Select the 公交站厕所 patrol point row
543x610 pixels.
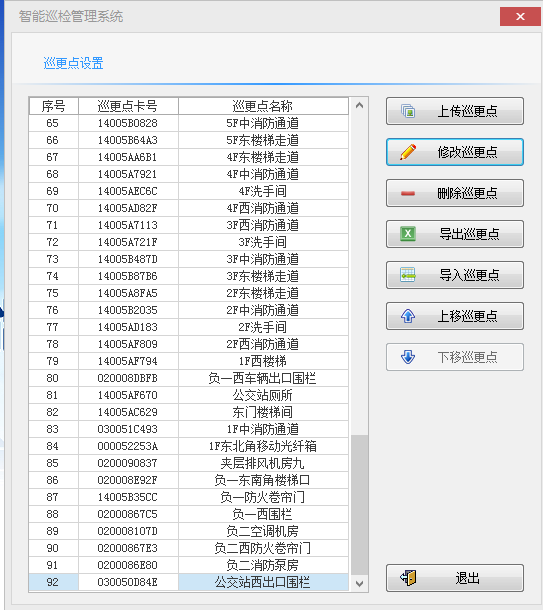click(189, 395)
